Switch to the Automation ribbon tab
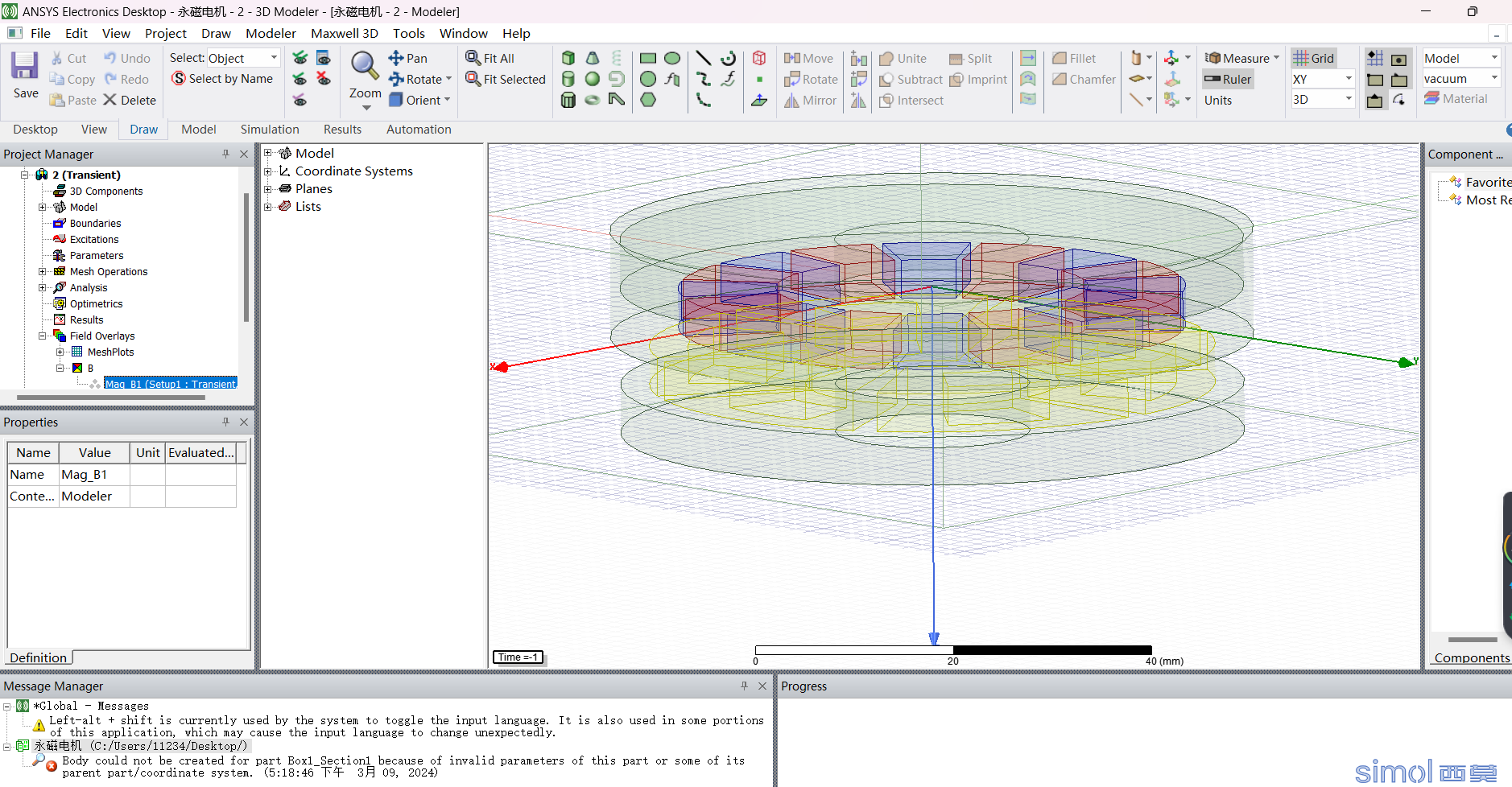The height and width of the screenshot is (787, 1512). pos(419,129)
